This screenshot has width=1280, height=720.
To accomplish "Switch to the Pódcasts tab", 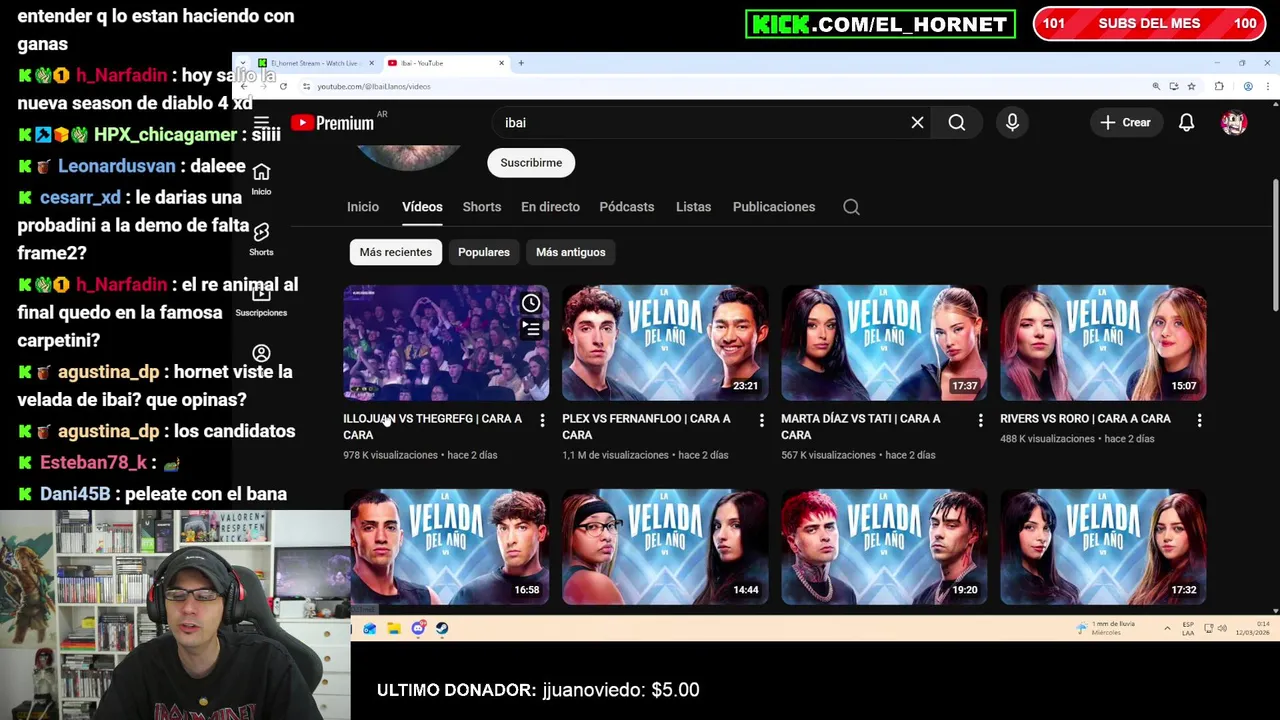I will point(627,207).
